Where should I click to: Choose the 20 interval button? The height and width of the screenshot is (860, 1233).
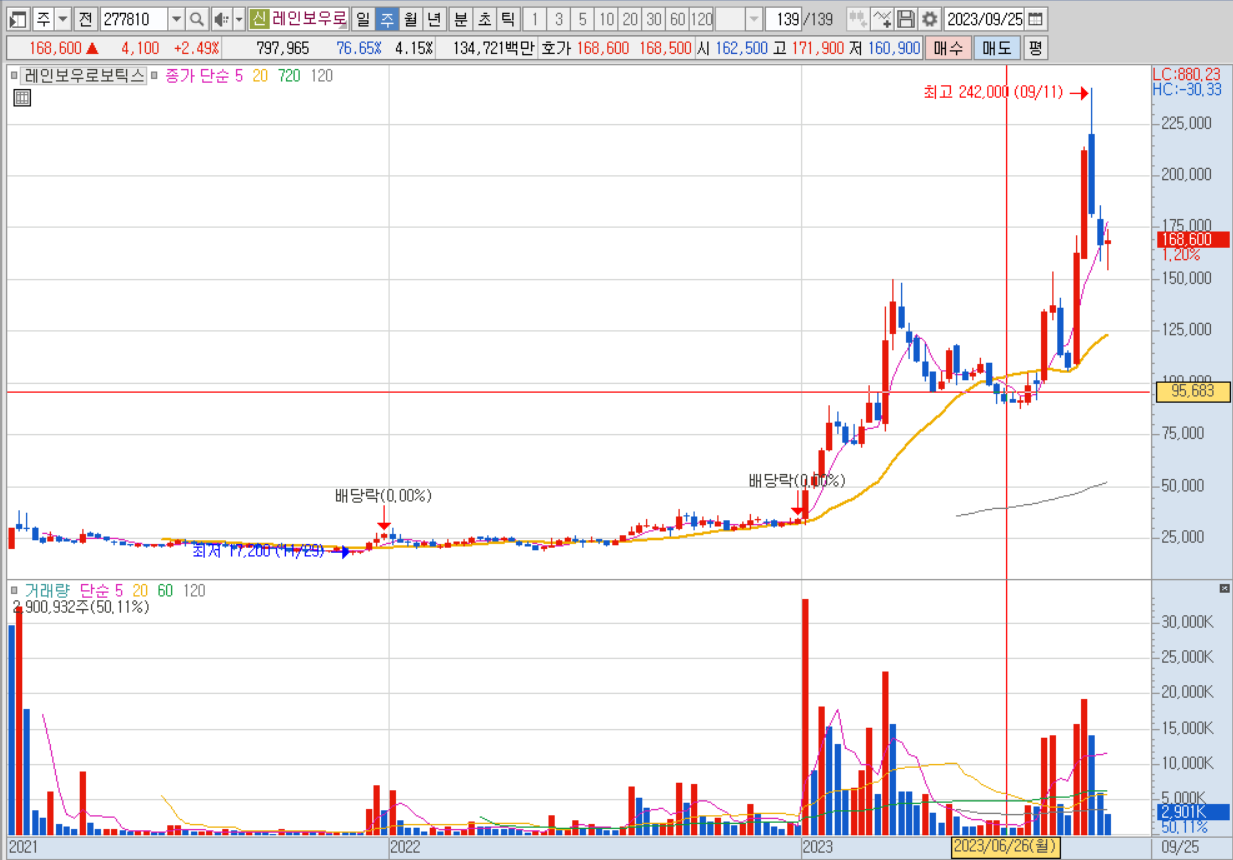630,18
